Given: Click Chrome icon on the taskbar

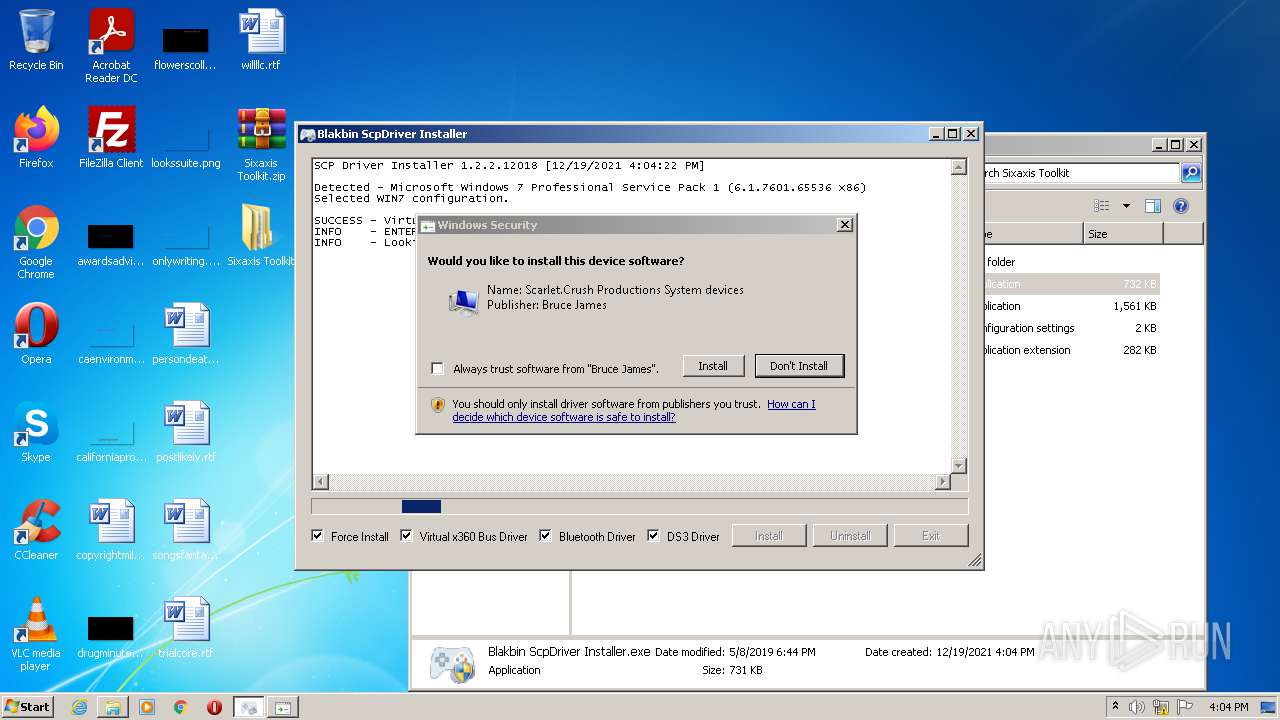Looking at the screenshot, I should (x=181, y=707).
